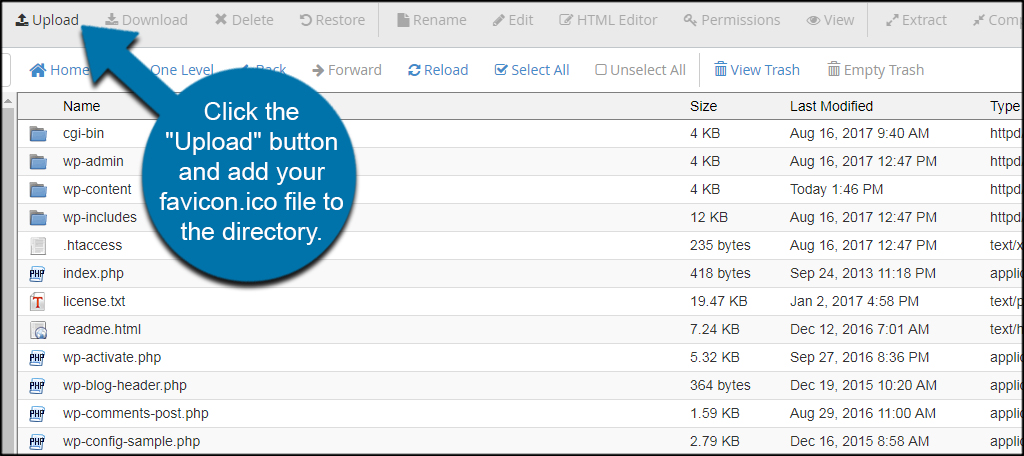Click the 235 bytes size cell
This screenshot has height=456, width=1024.
click(x=720, y=246)
